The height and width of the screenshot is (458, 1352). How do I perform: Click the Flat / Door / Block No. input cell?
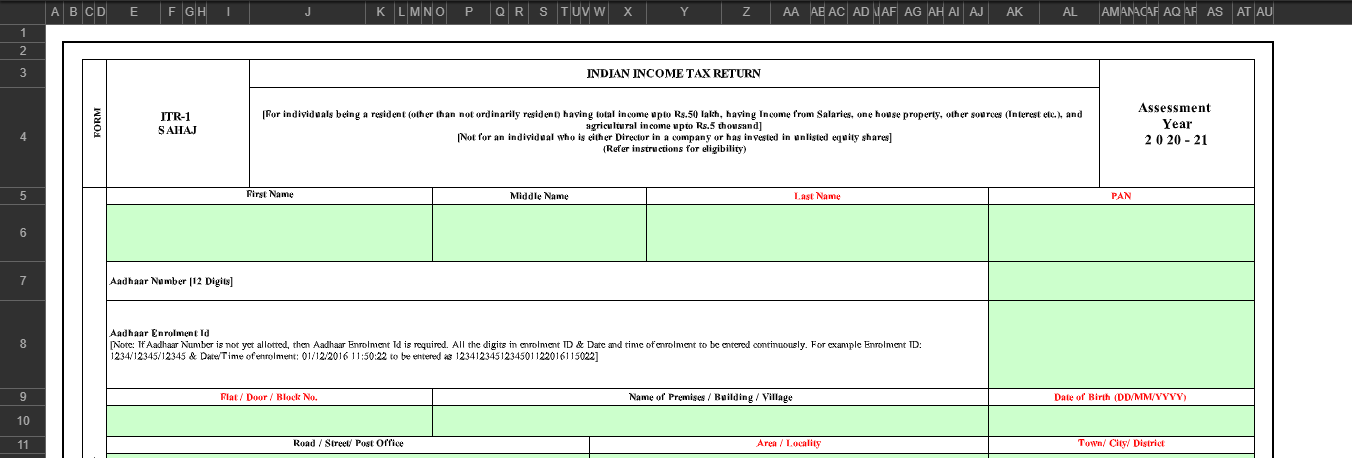[270, 421]
